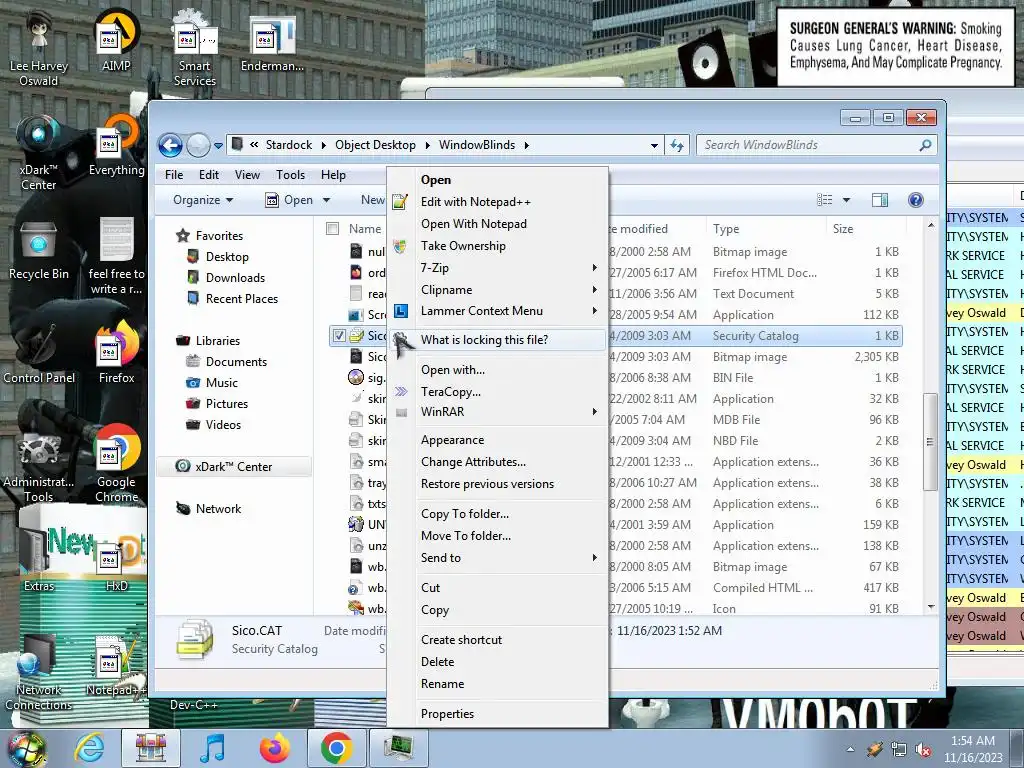Select Properties in the context menu
Image resolution: width=1024 pixels, height=768 pixels.
pos(498,714)
